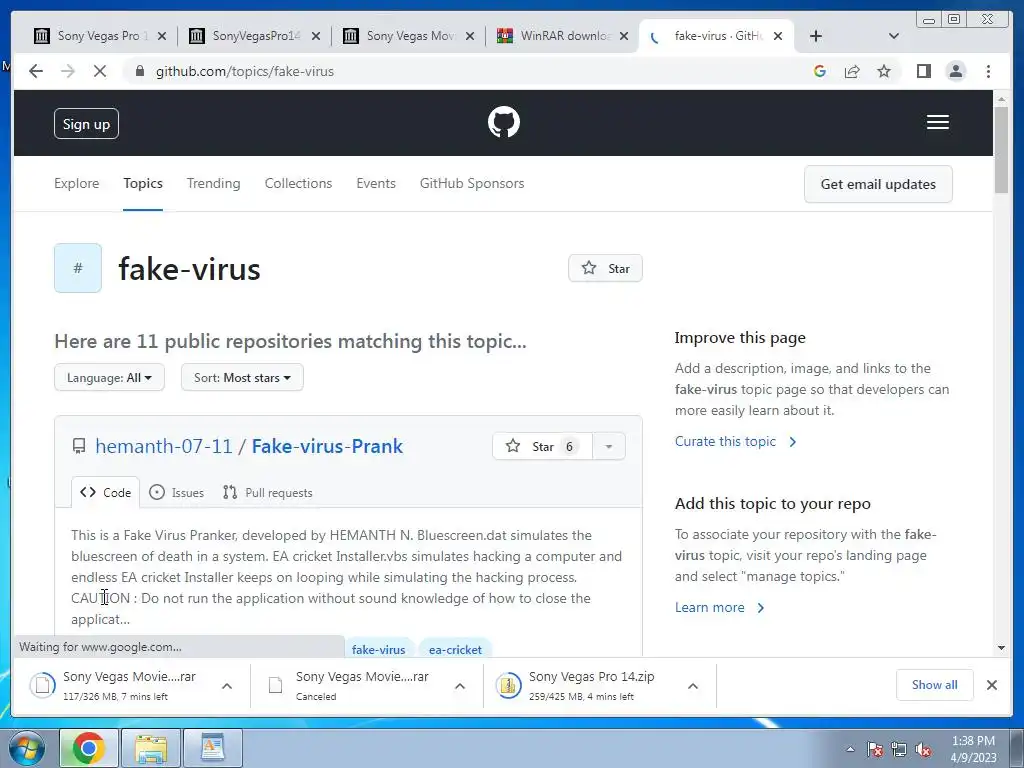The height and width of the screenshot is (768, 1024).
Task: Click the scrollbar down arrow
Action: pyautogui.click(x=1001, y=648)
